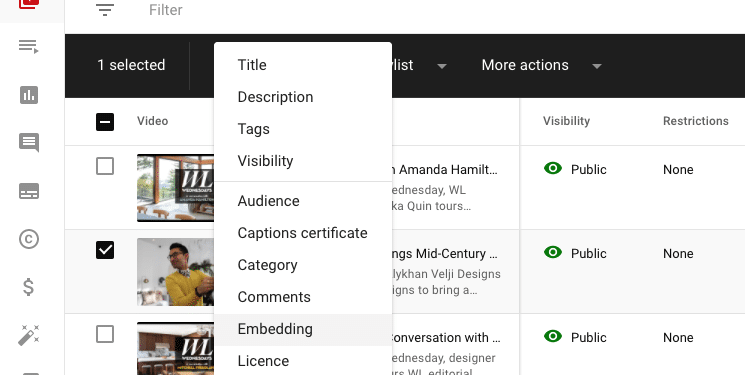This screenshot has height=375, width=745.
Task: Open the Analytics bar chart icon
Action: pos(29,95)
